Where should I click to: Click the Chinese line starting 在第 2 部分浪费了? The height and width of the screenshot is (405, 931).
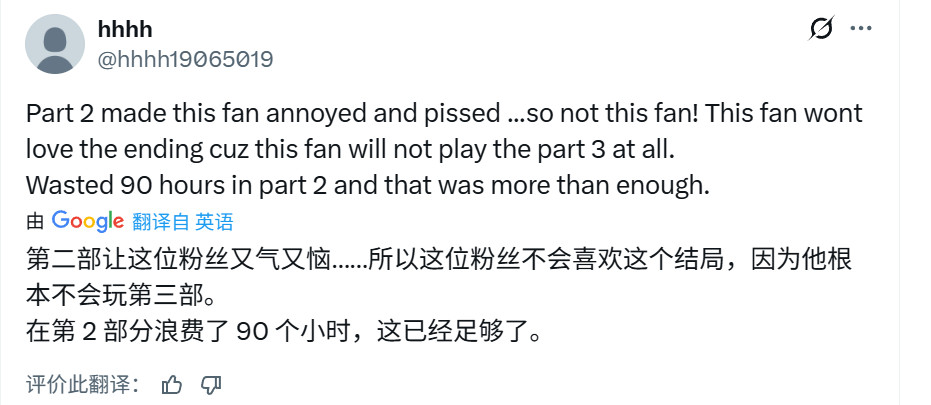click(x=285, y=333)
